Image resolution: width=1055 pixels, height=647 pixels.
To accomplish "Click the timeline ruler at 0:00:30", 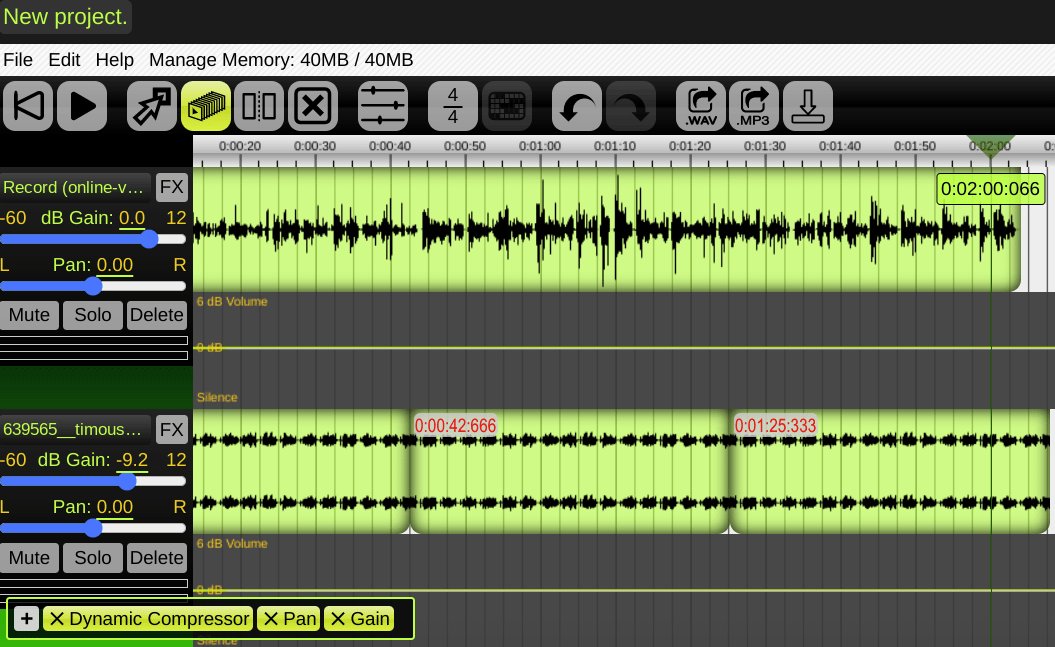I will pos(315,146).
